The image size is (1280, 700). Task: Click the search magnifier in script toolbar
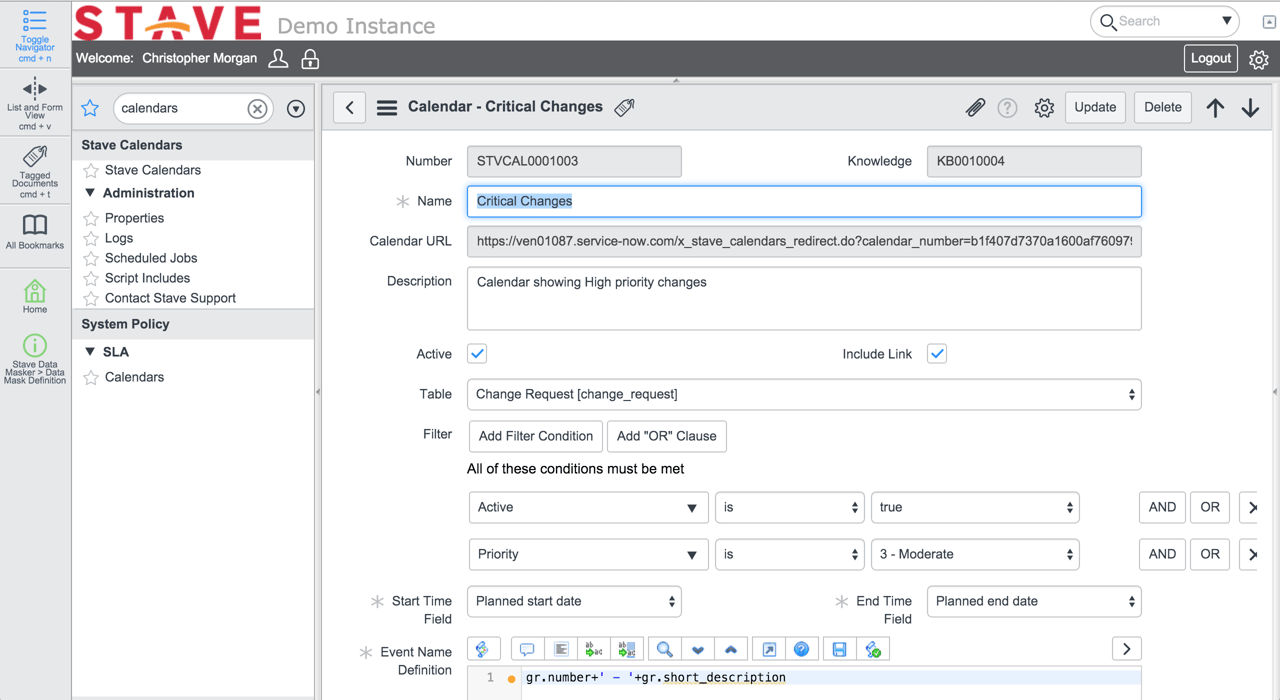(664, 649)
